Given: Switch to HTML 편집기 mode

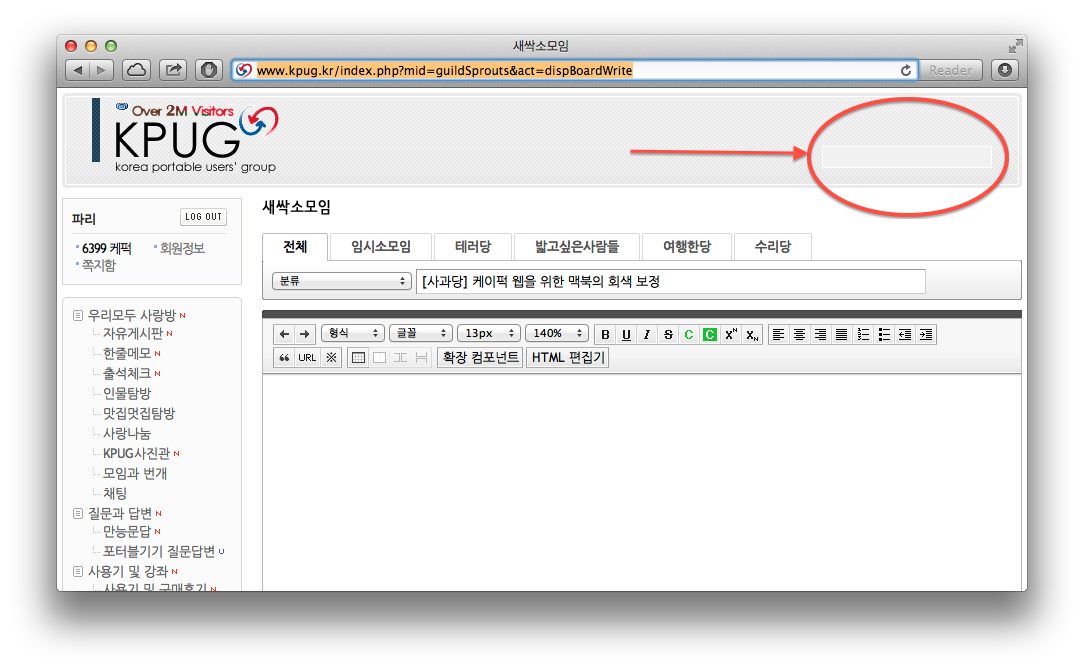Looking at the screenshot, I should 568,357.
